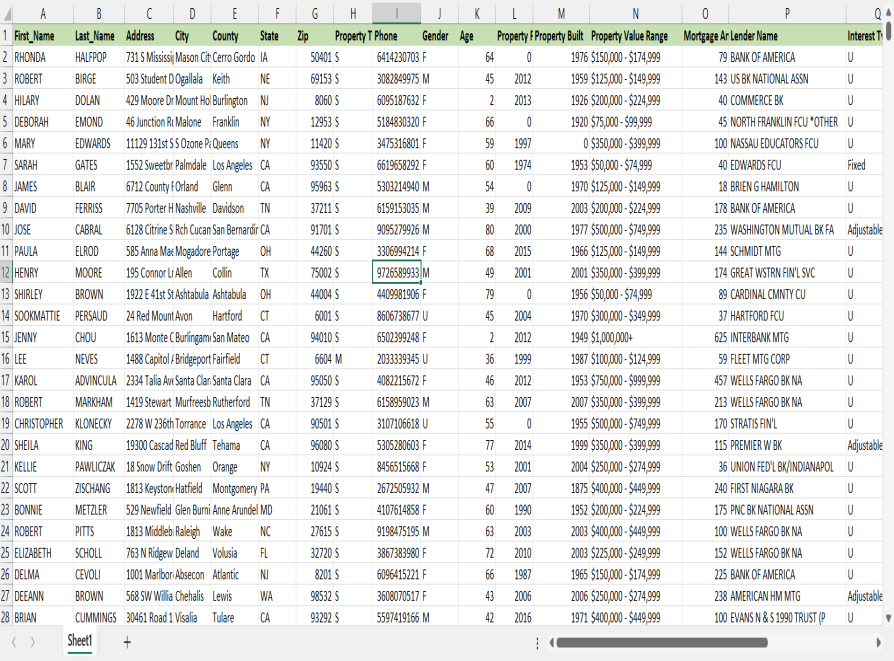Select lender cell NASSAU EDUCATORS FCU
Image resolution: width=894 pixels, height=661 pixels.
point(787,144)
